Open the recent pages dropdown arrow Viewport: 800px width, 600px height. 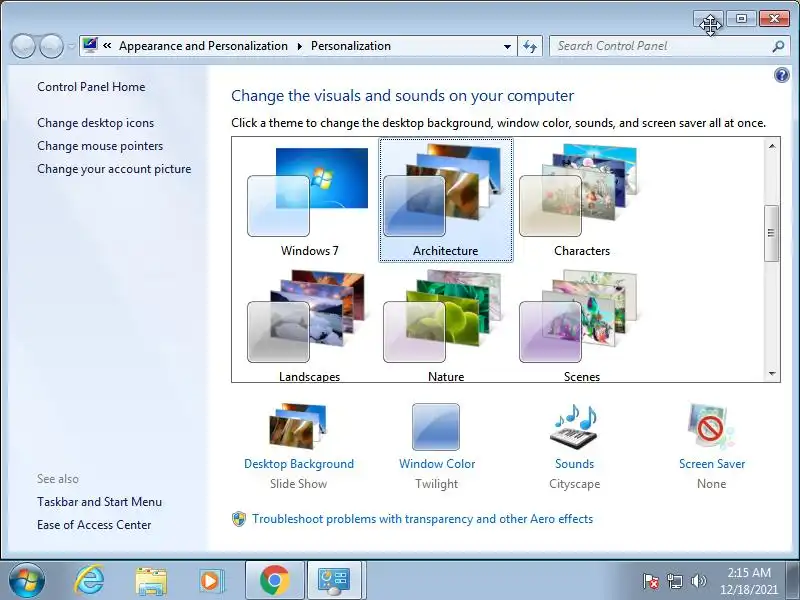(x=71, y=46)
